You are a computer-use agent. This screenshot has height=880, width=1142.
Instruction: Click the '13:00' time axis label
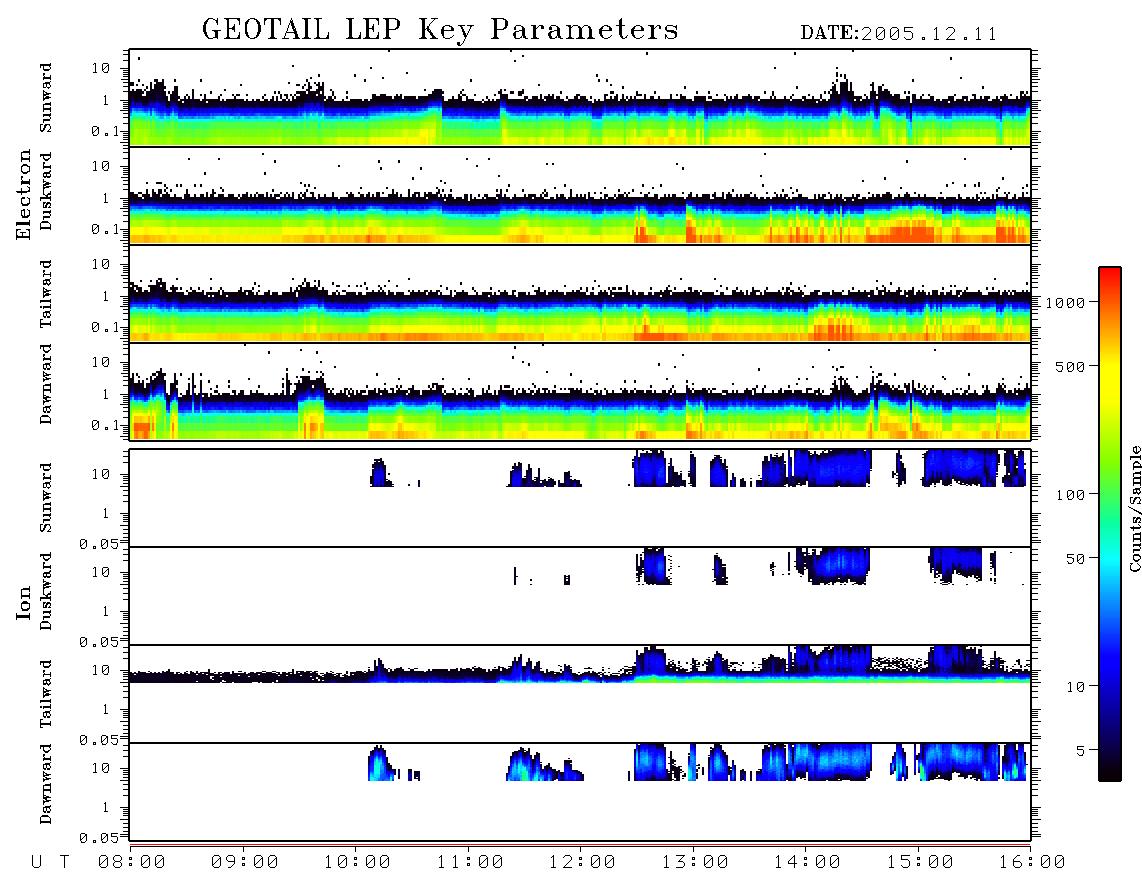(x=695, y=863)
